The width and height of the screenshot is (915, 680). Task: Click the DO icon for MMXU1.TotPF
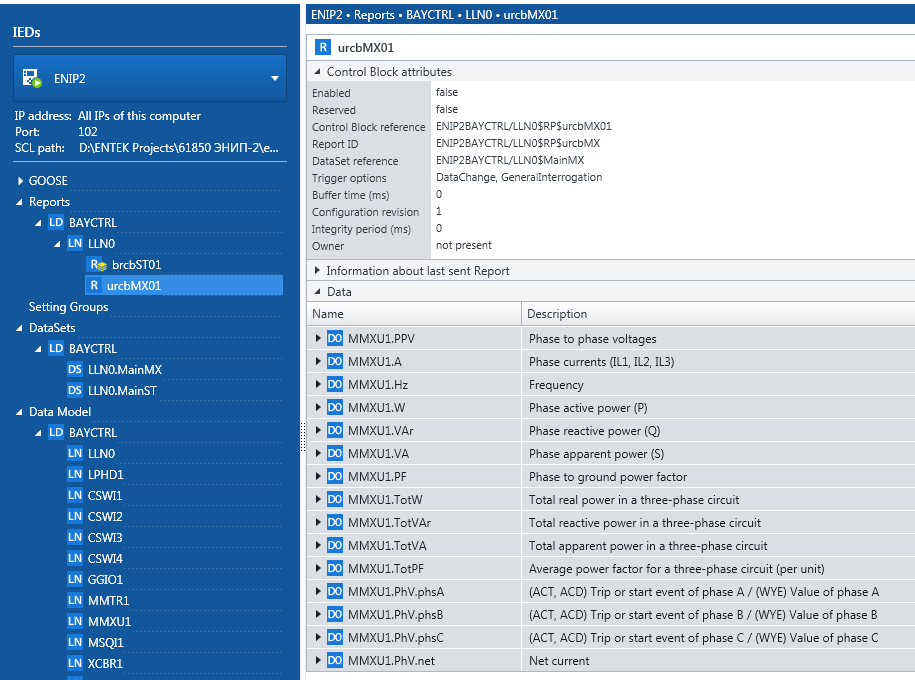click(x=335, y=569)
